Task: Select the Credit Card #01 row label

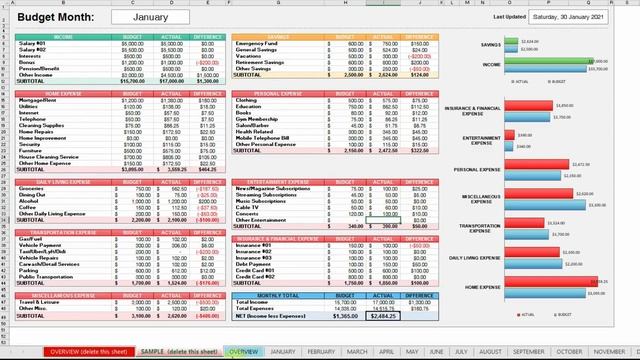Action: (x=255, y=270)
